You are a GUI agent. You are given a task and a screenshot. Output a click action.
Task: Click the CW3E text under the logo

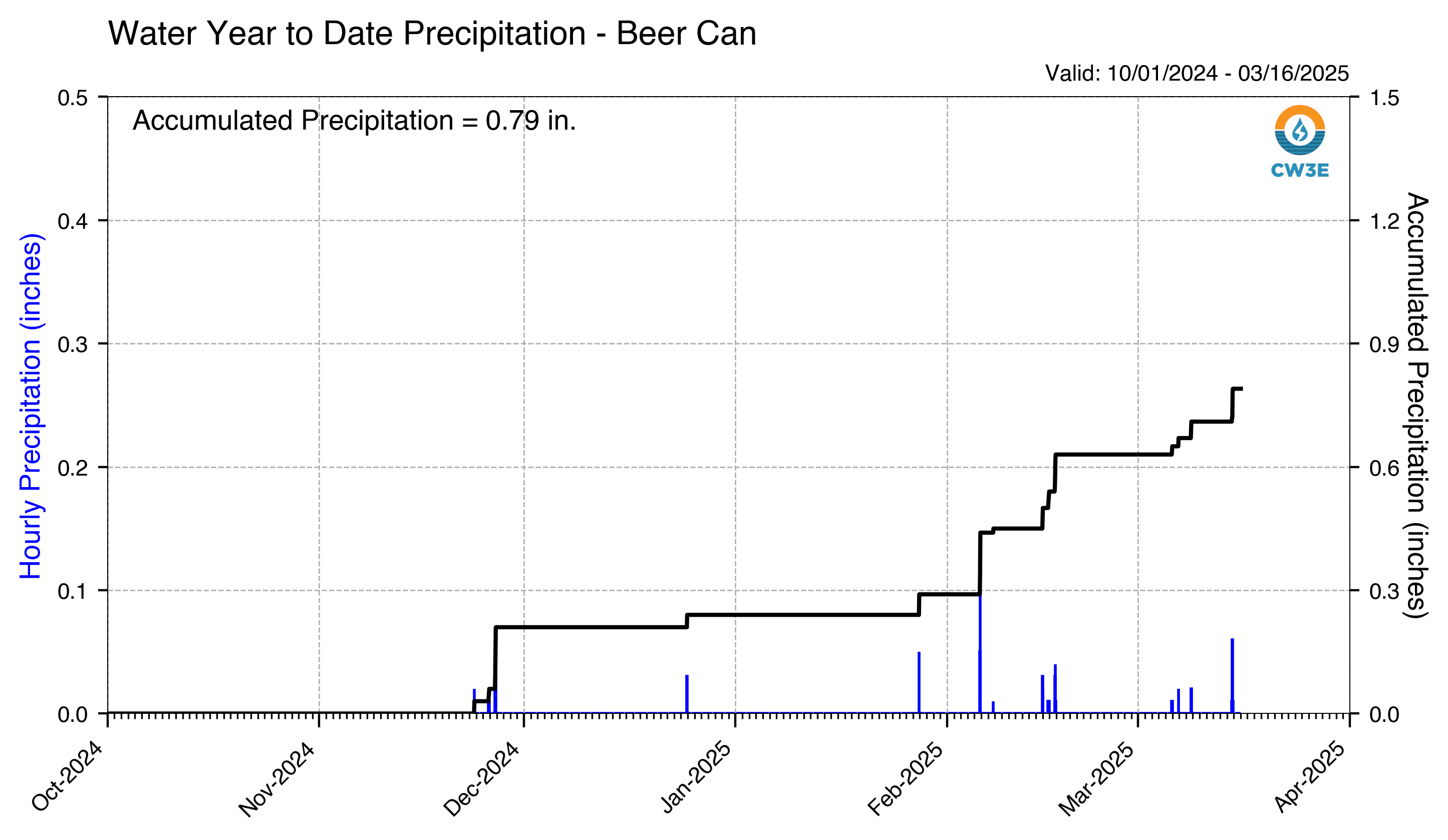pos(1300,171)
